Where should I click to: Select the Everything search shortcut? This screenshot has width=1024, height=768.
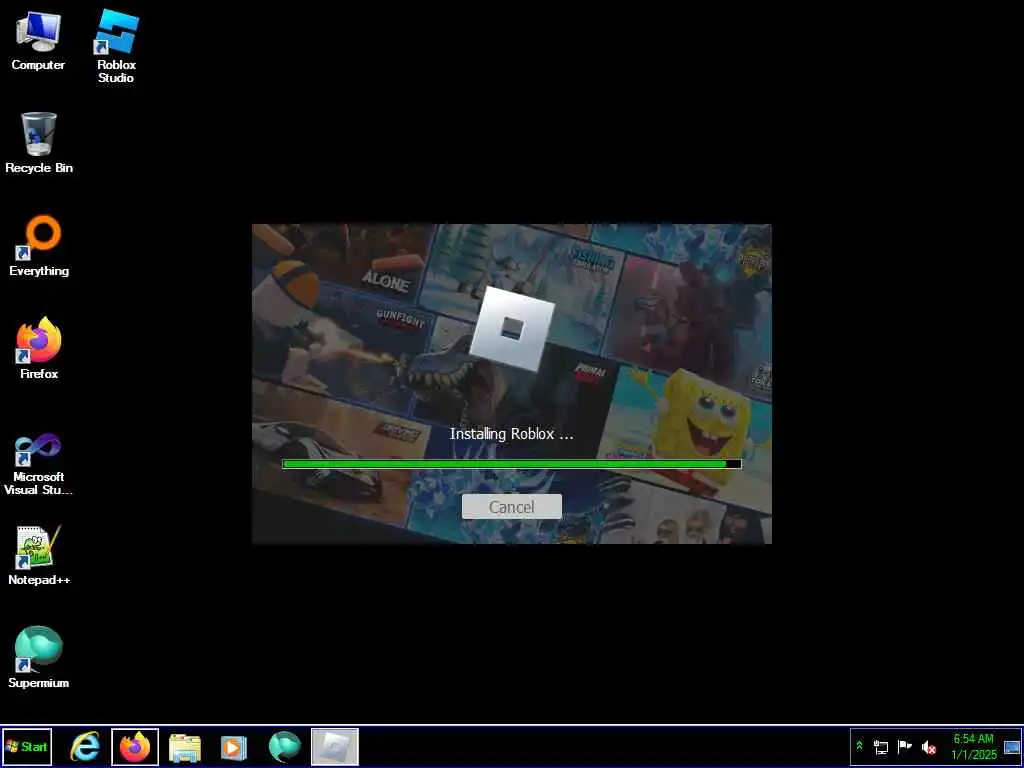click(39, 246)
